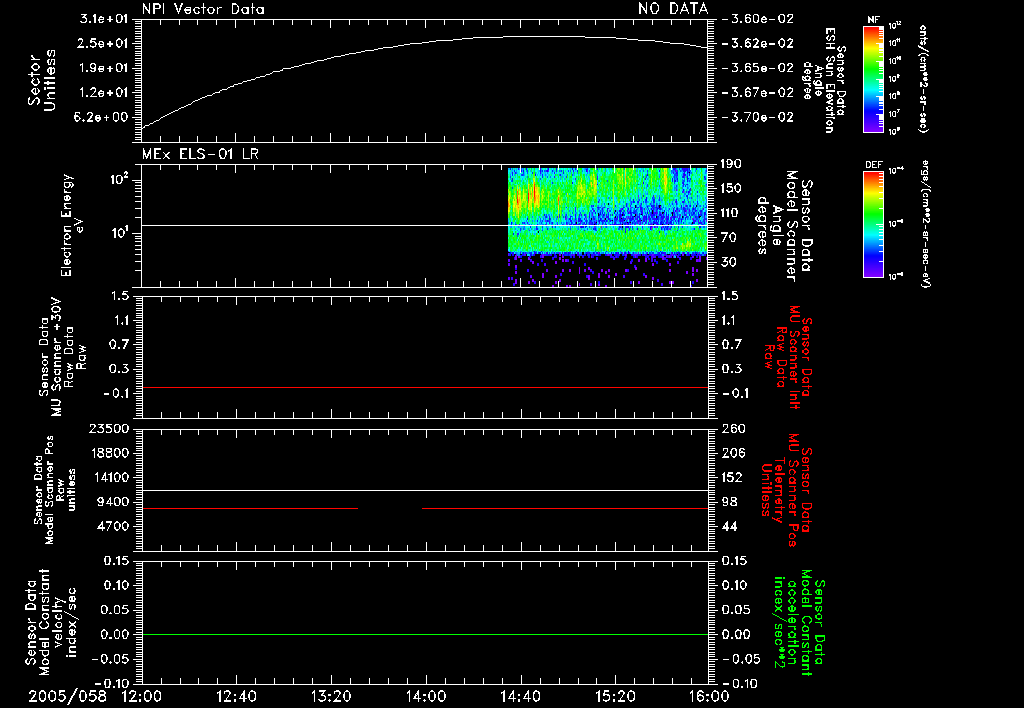The height and width of the screenshot is (708, 1024).
Task: Click the 23500 scanner position tick
Action: 109,429
